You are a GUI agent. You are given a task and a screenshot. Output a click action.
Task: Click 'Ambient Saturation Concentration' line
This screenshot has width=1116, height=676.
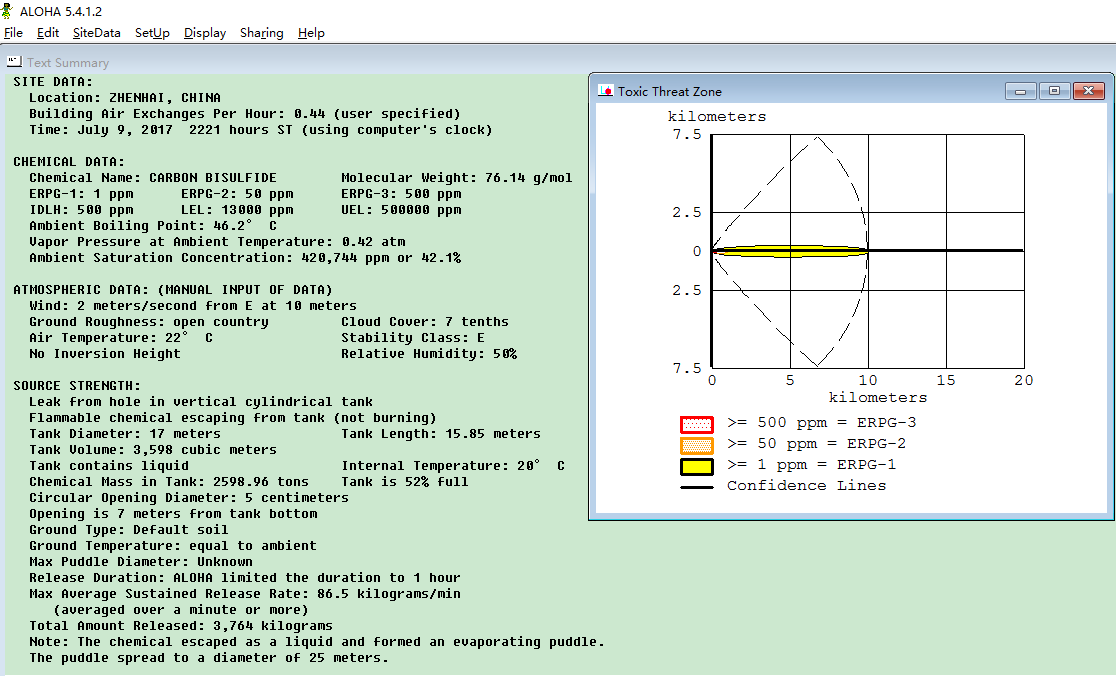tap(245, 258)
